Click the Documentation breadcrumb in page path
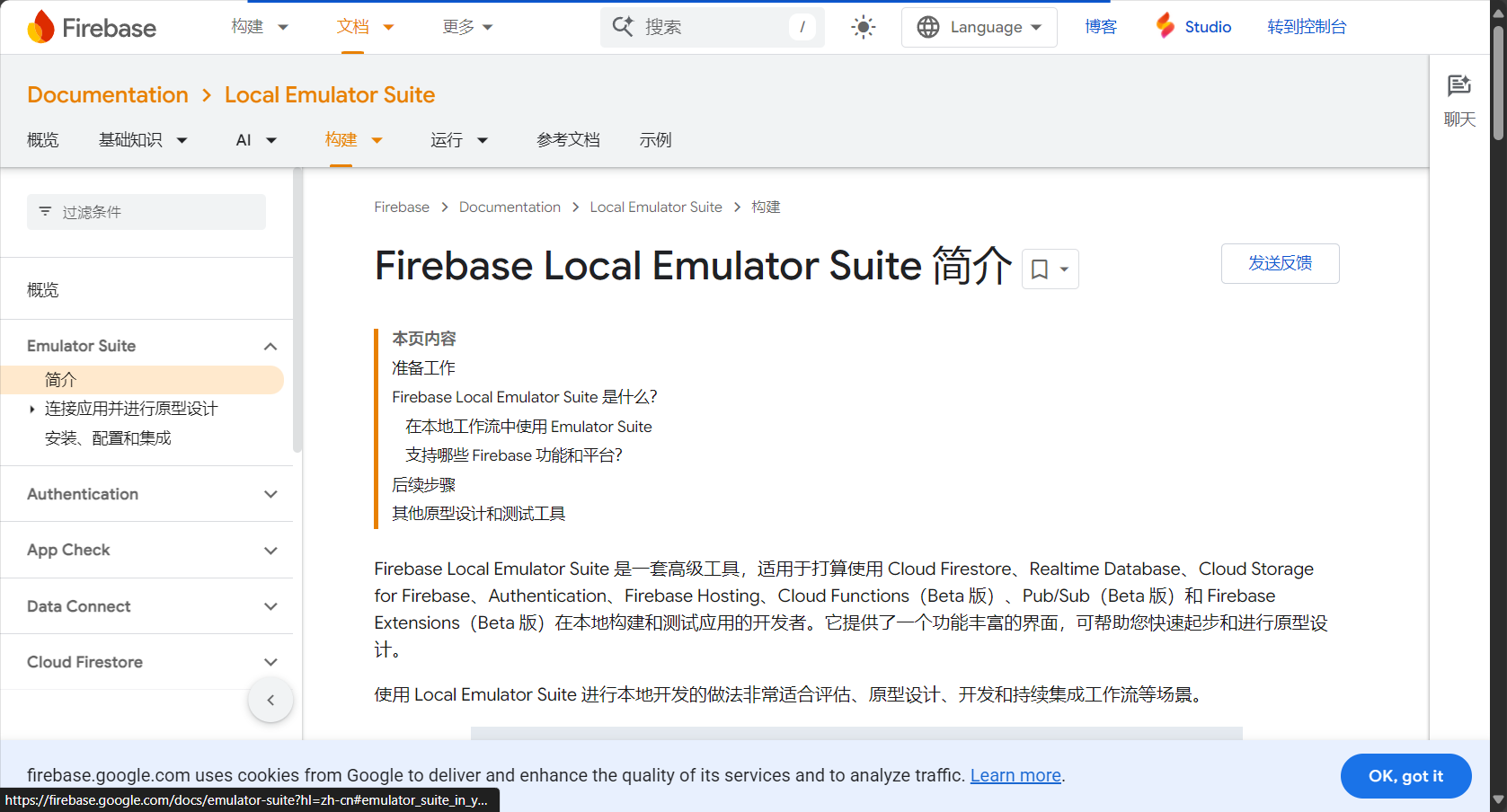 [510, 207]
